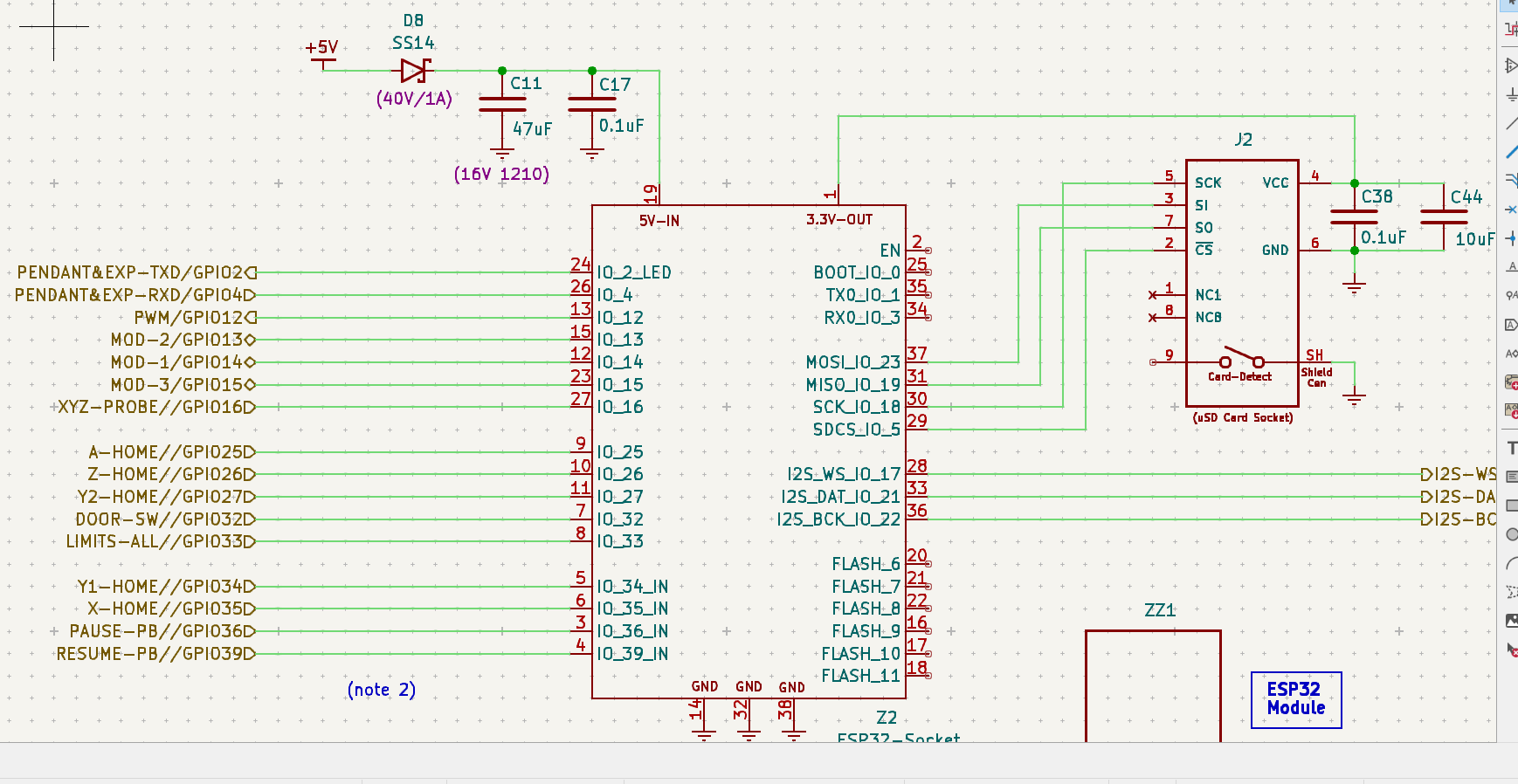Viewport: 1518px width, 784px height.
Task: Select the MOD-1/GPIO14 label
Action: click(183, 363)
